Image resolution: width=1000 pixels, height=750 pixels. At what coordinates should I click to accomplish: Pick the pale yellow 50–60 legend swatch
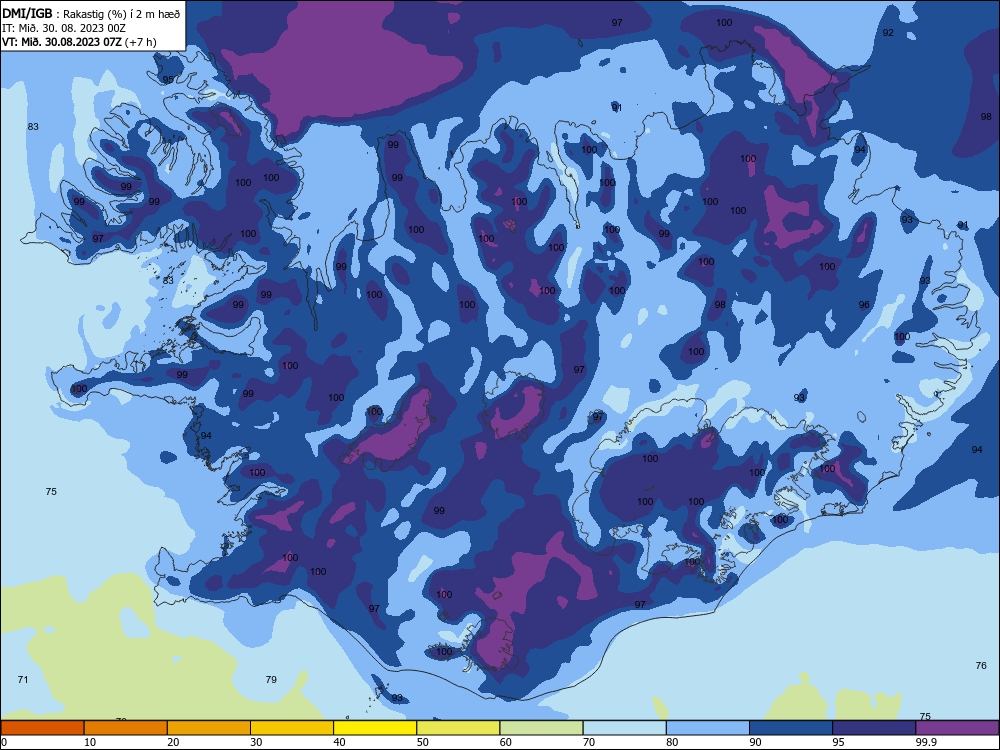[458, 728]
